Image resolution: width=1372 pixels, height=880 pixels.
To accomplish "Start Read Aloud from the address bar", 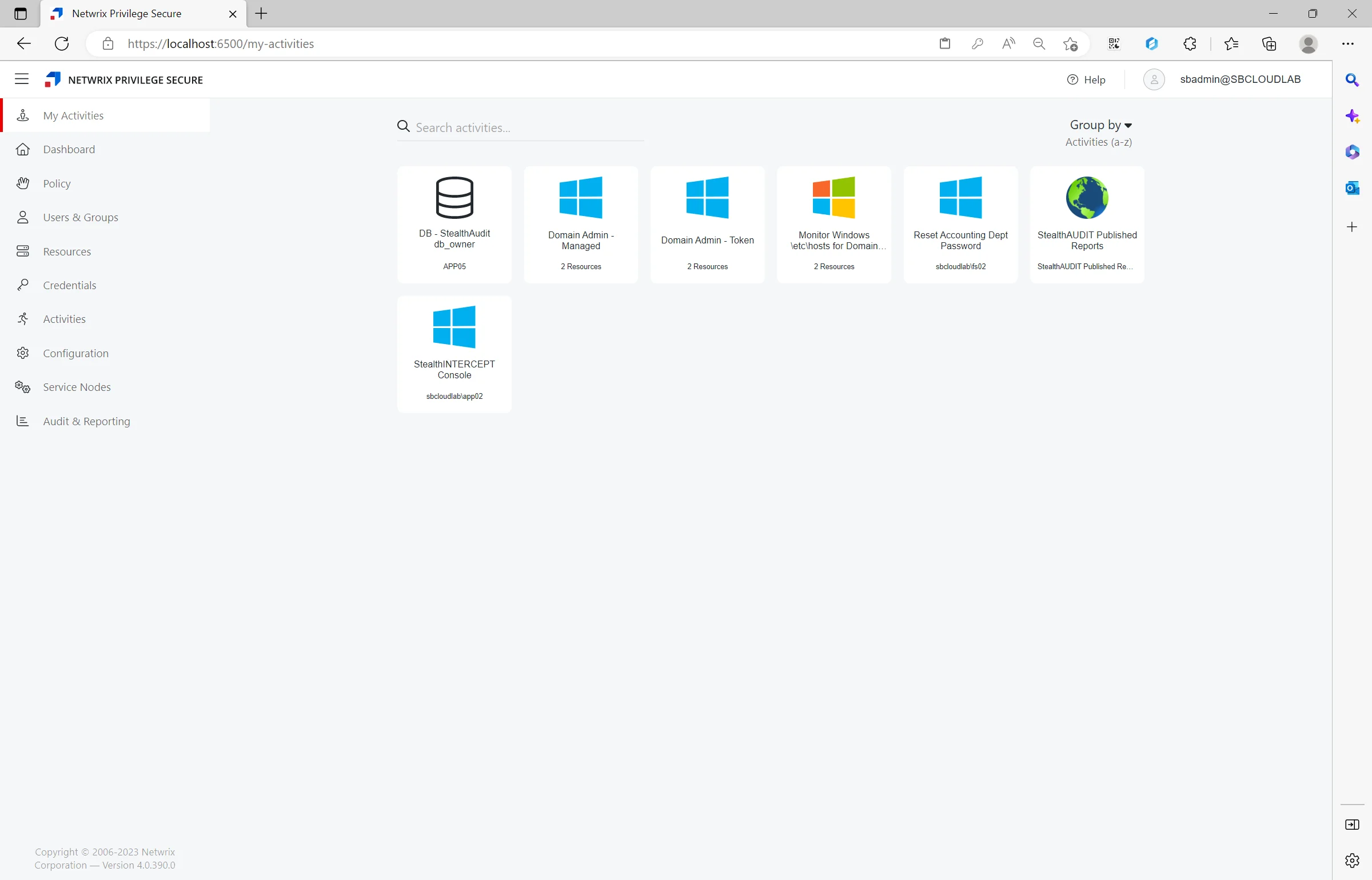I will tap(1008, 44).
